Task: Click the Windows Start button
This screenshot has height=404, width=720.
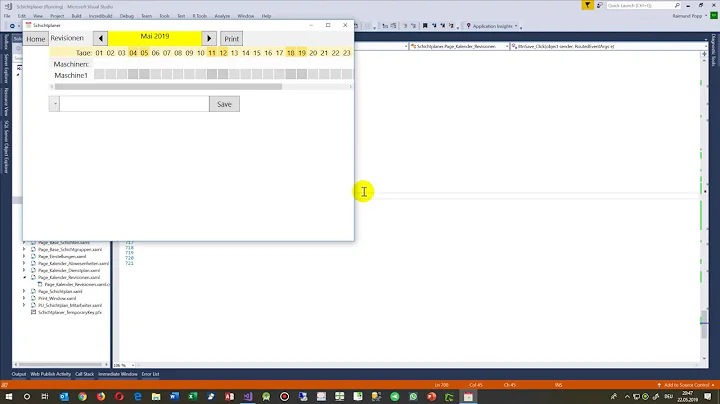Action: coord(8,395)
